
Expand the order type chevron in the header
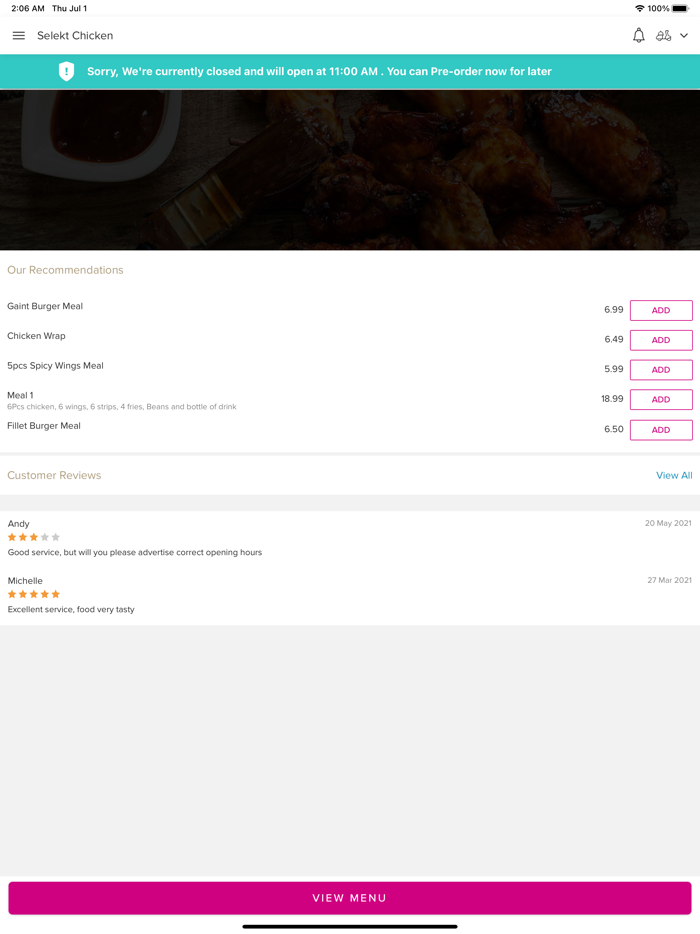[686, 35]
